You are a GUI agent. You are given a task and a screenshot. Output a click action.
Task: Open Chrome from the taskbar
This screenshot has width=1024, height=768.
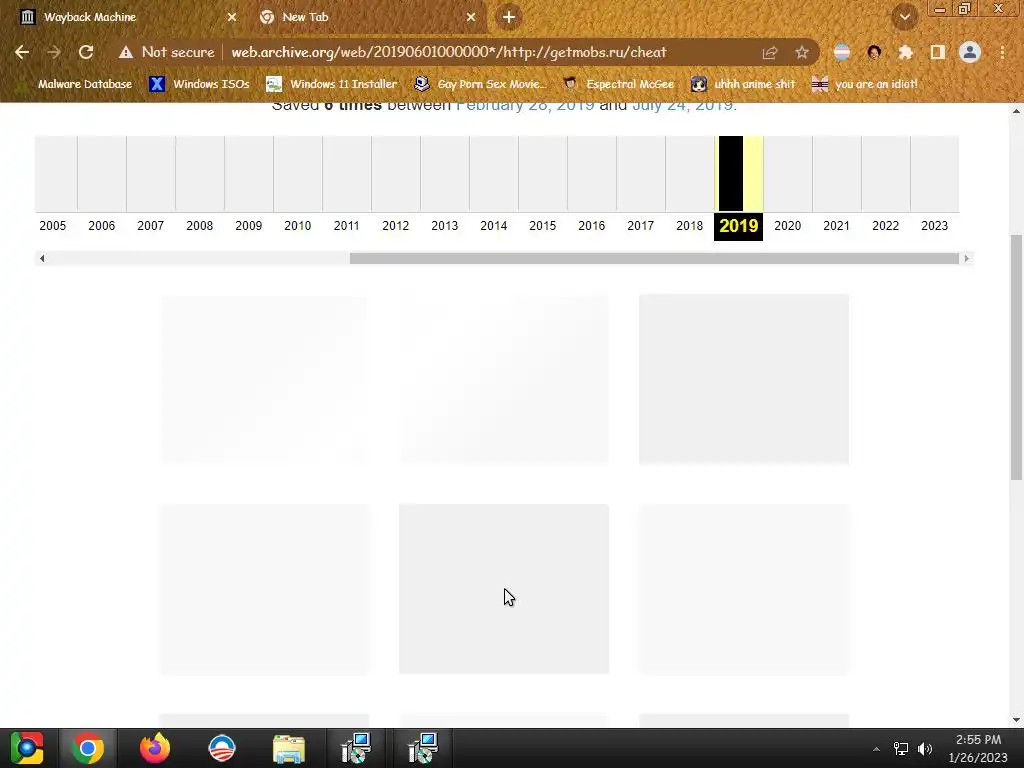click(88, 748)
